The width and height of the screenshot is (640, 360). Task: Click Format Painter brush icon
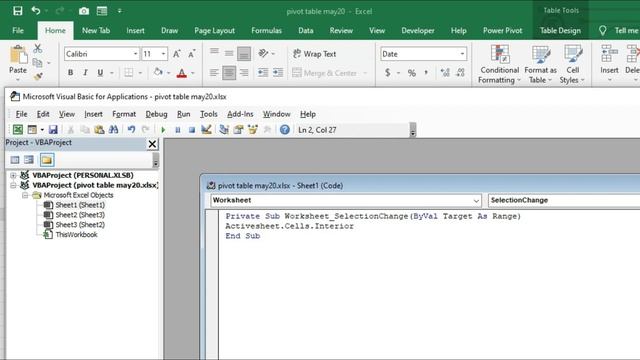[x=38, y=76]
